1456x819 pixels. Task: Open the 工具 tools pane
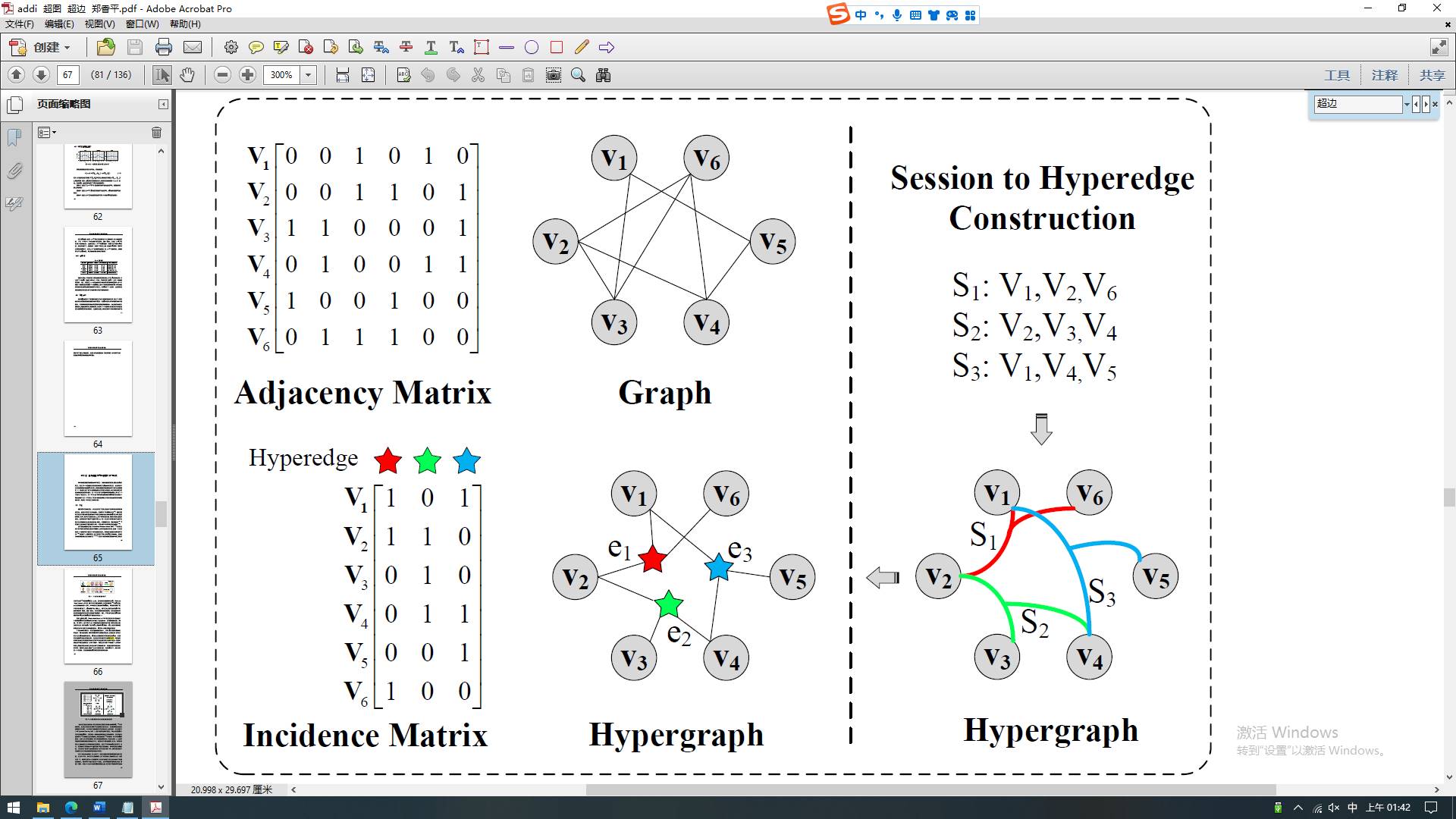tap(1337, 75)
